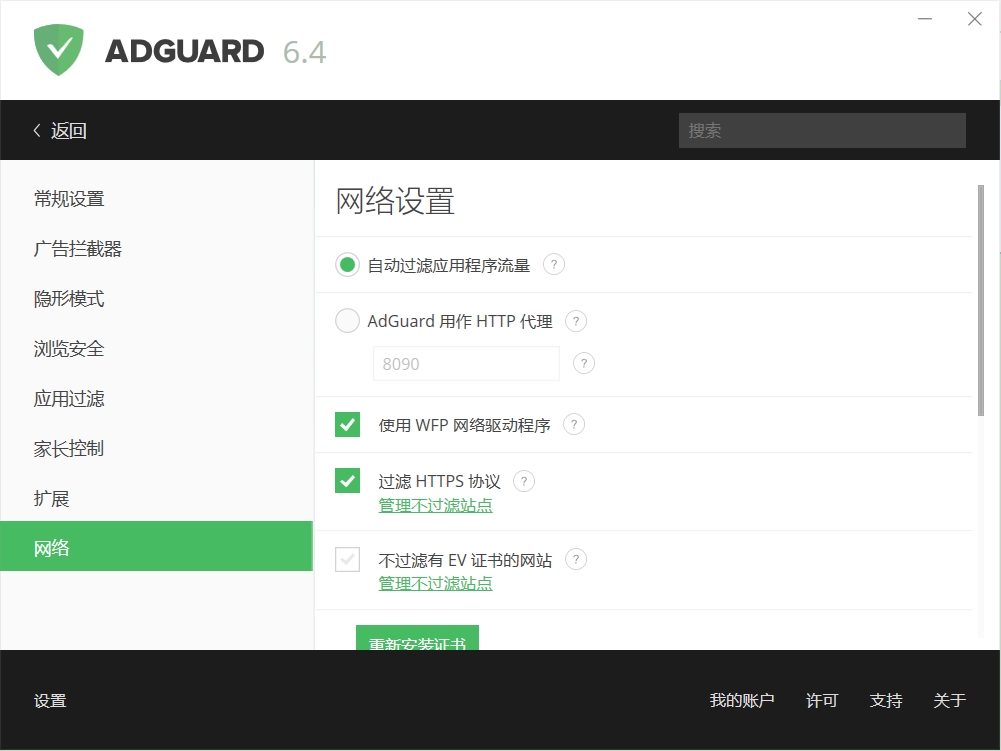Switch to 隐形模式 settings
Viewport: 1001px width, 751px height.
156,298
